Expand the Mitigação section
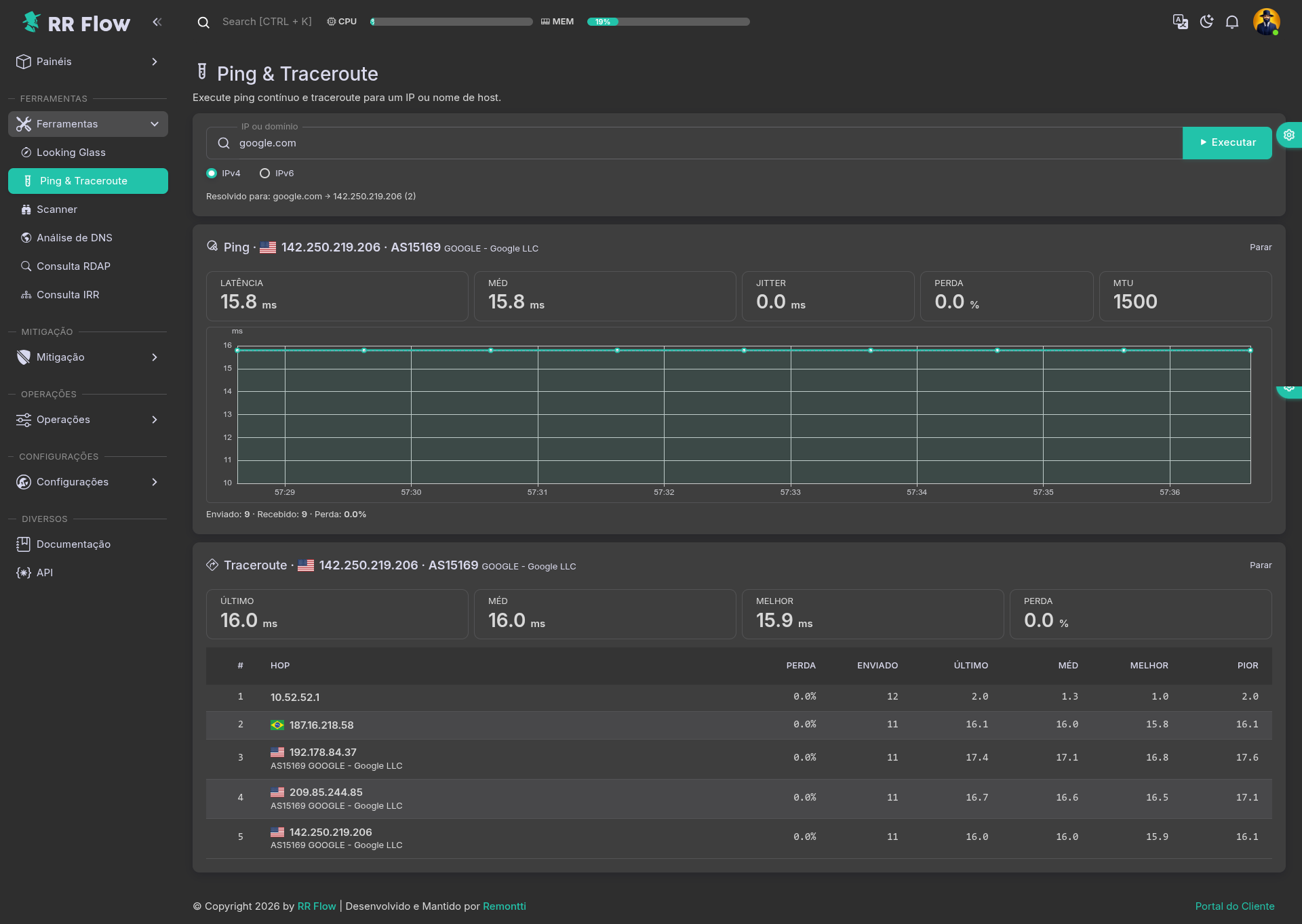 tap(88, 357)
